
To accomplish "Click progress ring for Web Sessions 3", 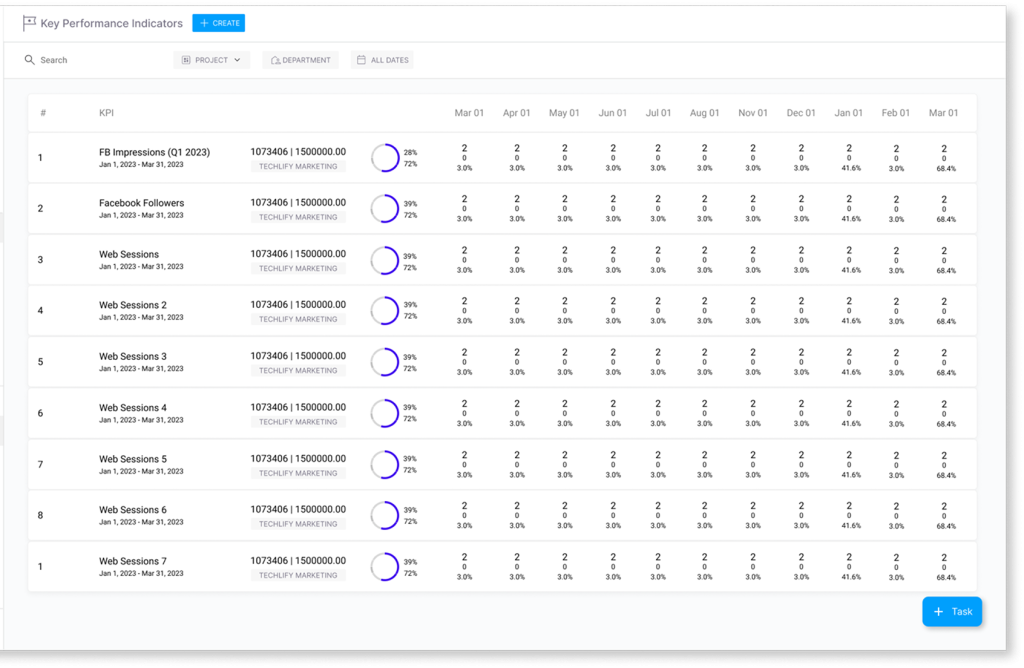I will coord(384,362).
